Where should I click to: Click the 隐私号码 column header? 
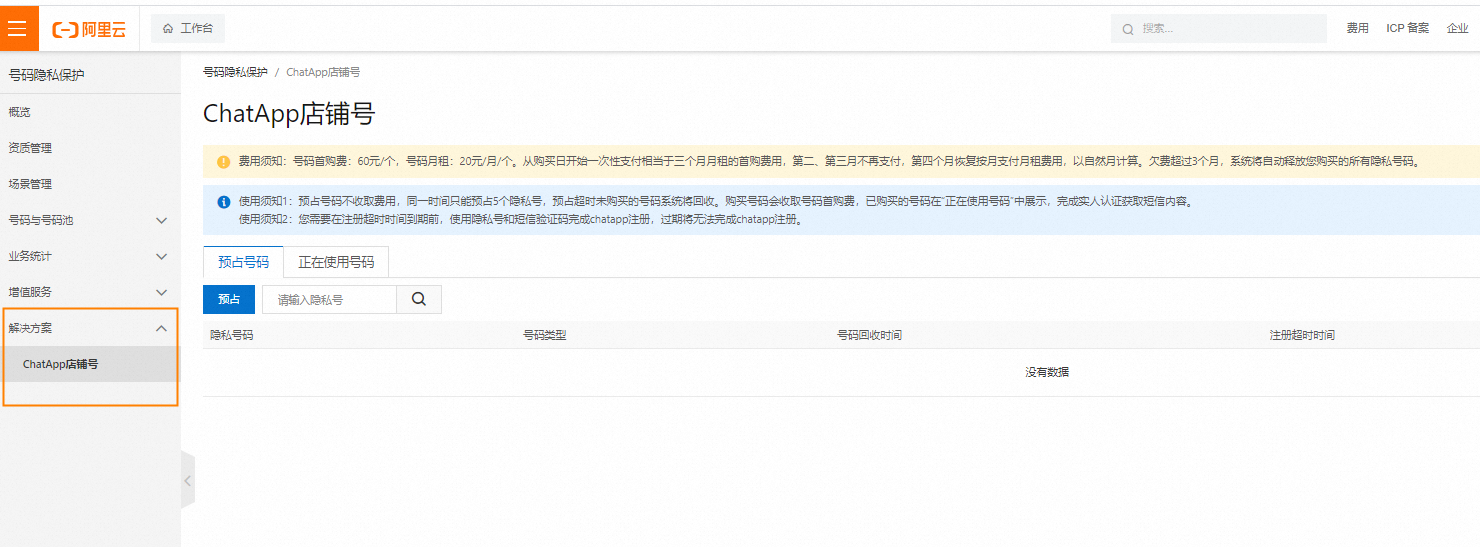point(231,335)
